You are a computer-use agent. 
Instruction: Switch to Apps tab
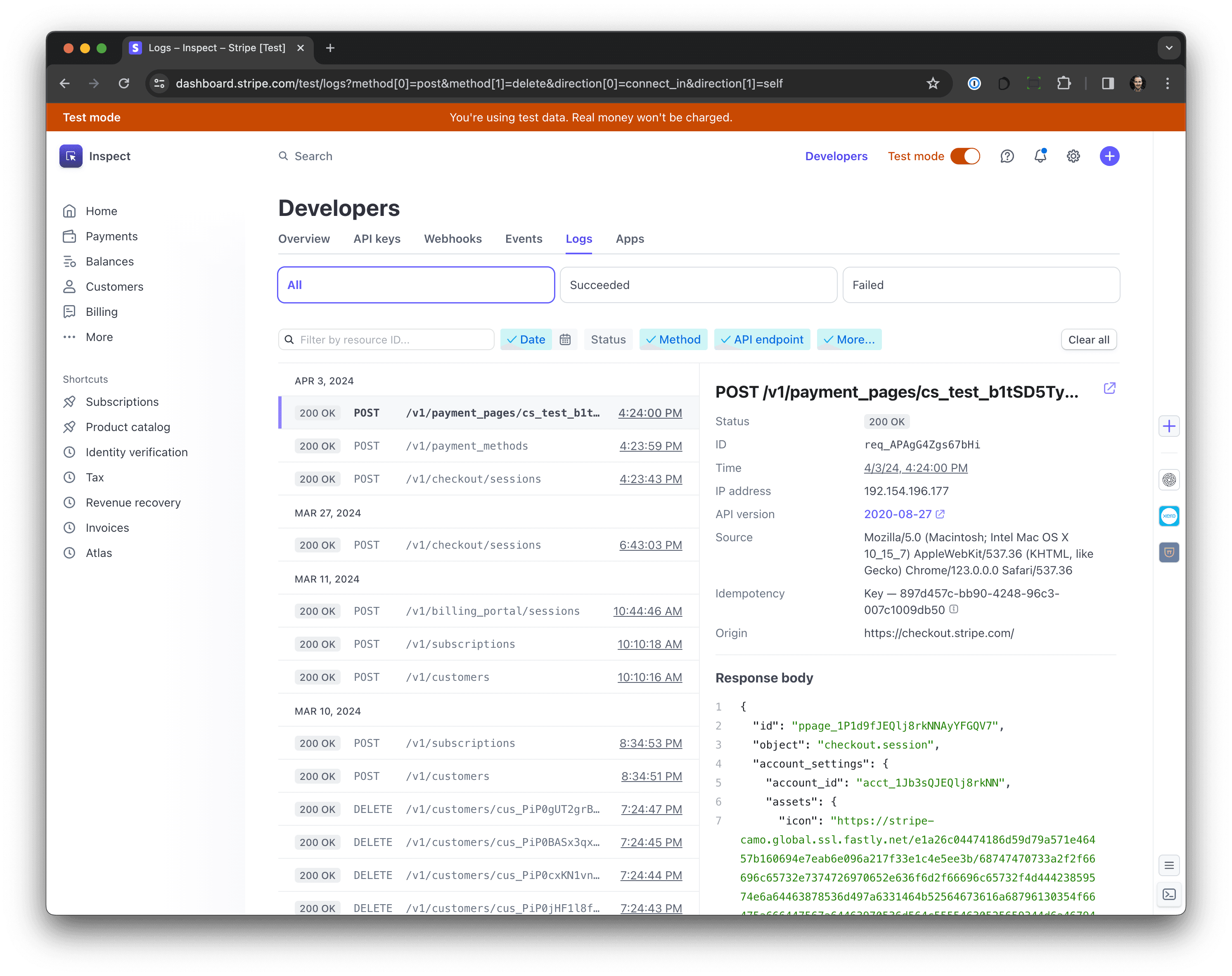[630, 239]
